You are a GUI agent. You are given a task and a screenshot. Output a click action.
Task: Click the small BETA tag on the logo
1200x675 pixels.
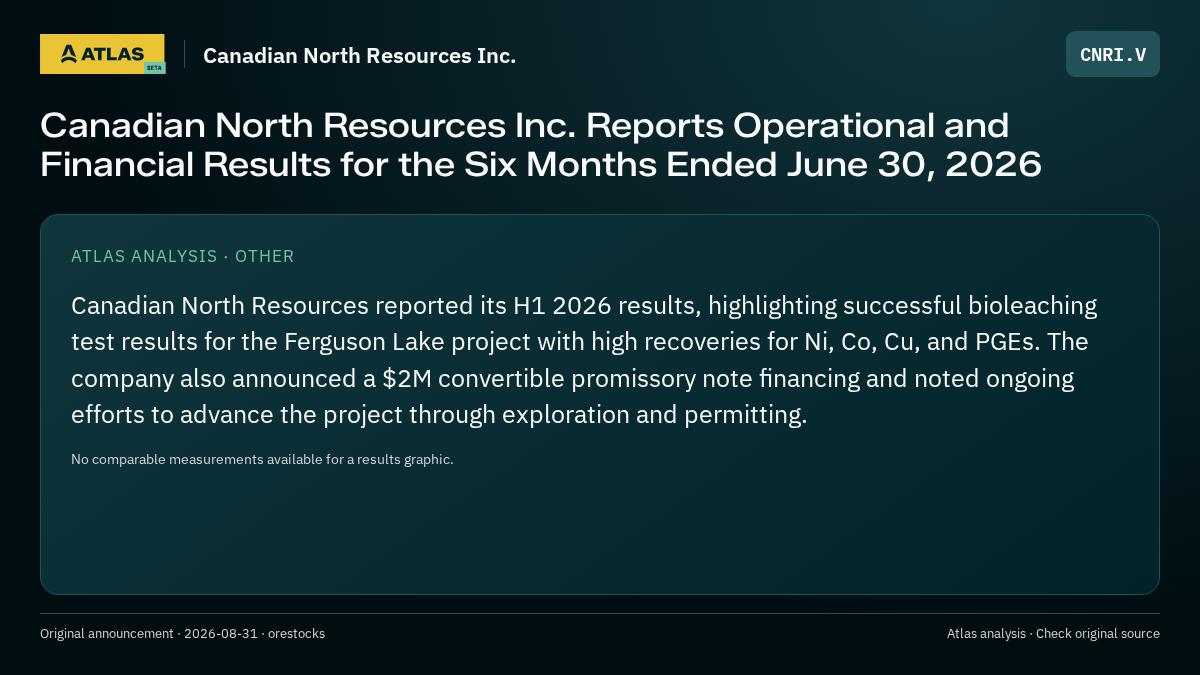click(x=154, y=67)
